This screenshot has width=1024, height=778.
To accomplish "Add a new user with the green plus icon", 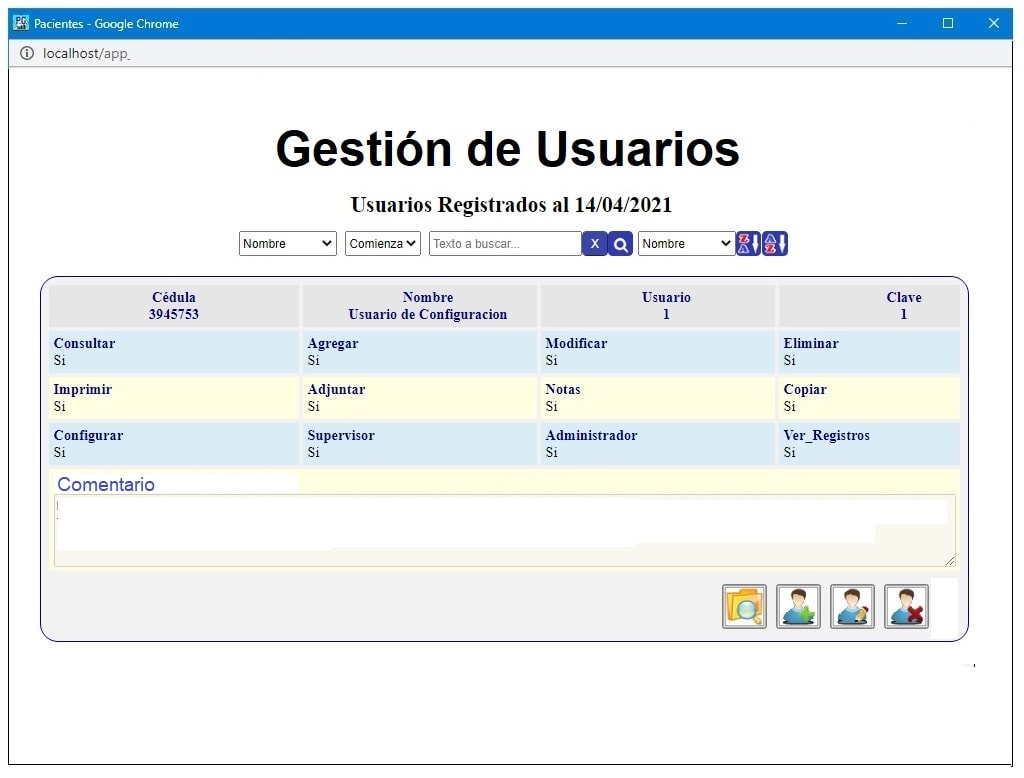I will (798, 606).
